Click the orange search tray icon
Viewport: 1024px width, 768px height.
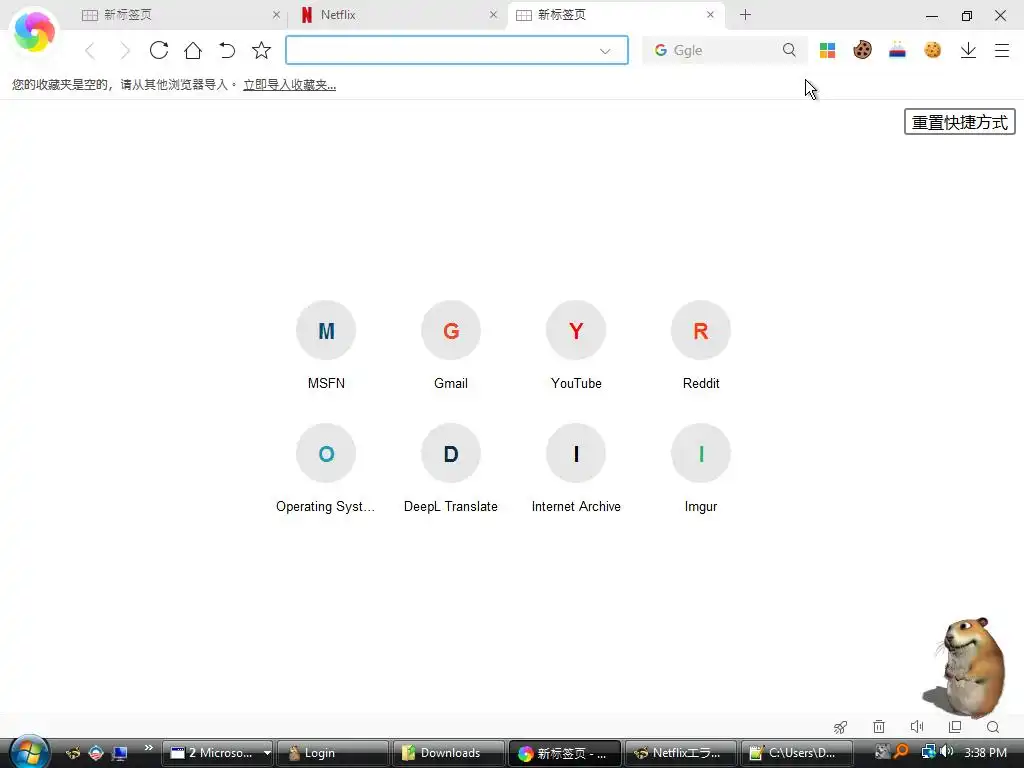pyautogui.click(x=902, y=752)
